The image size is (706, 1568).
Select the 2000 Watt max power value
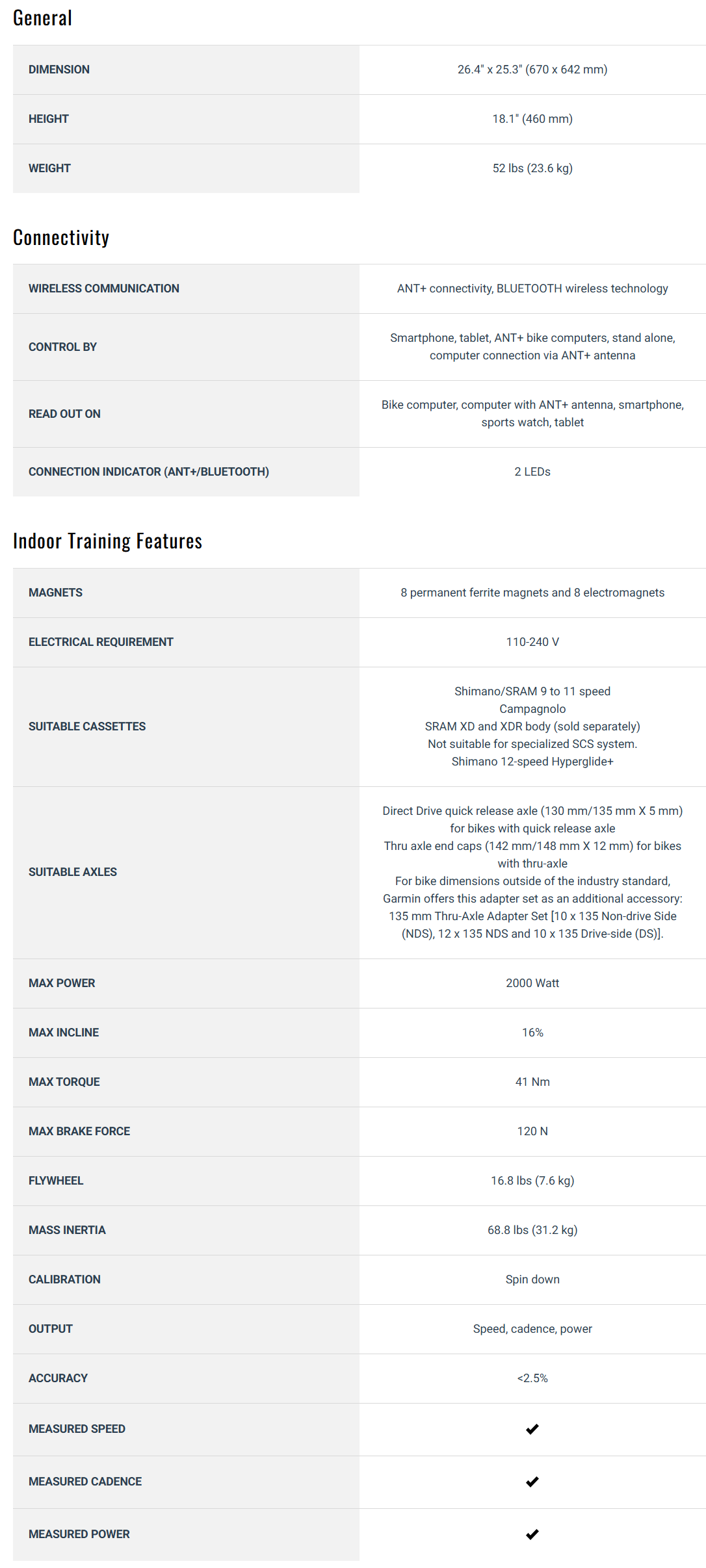[532, 983]
